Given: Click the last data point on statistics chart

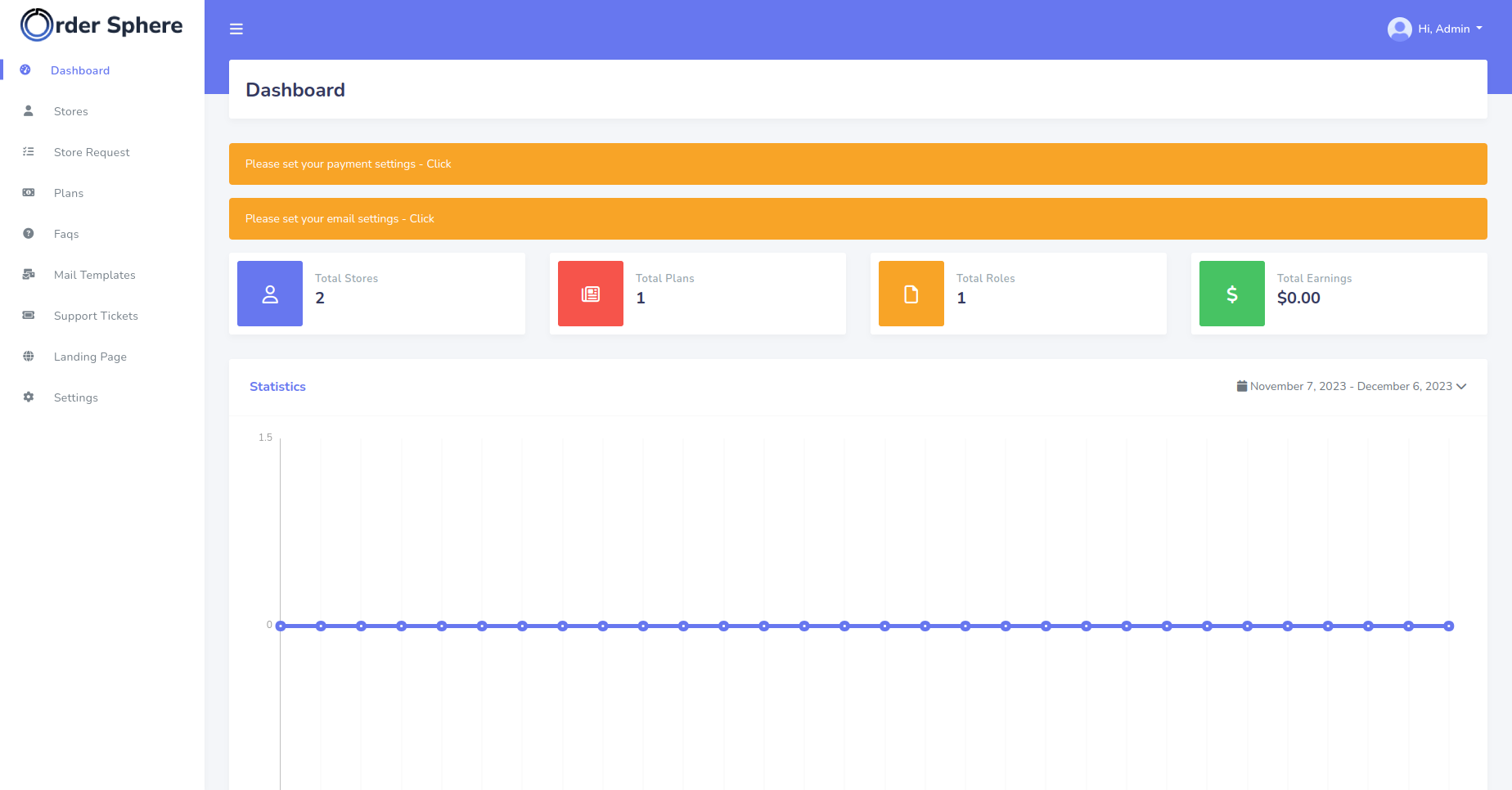Looking at the screenshot, I should [x=1448, y=626].
